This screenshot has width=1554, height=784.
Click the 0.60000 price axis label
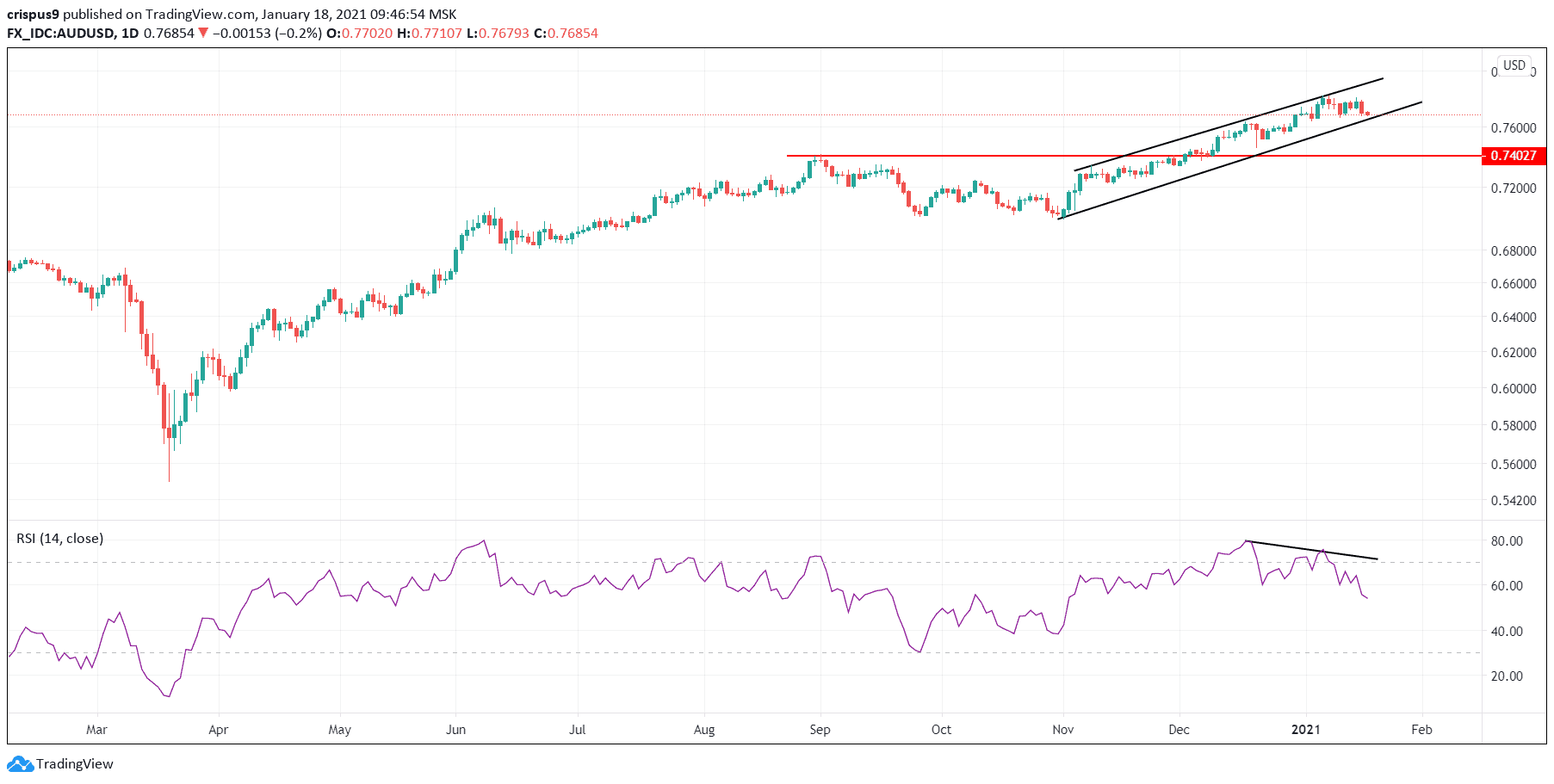[x=1514, y=389]
